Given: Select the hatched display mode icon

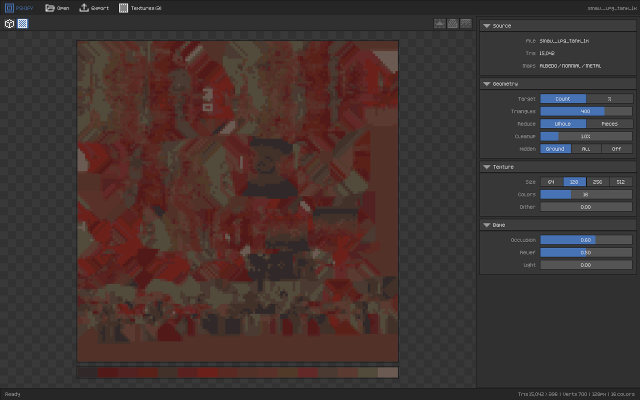Looking at the screenshot, I should tap(466, 24).
